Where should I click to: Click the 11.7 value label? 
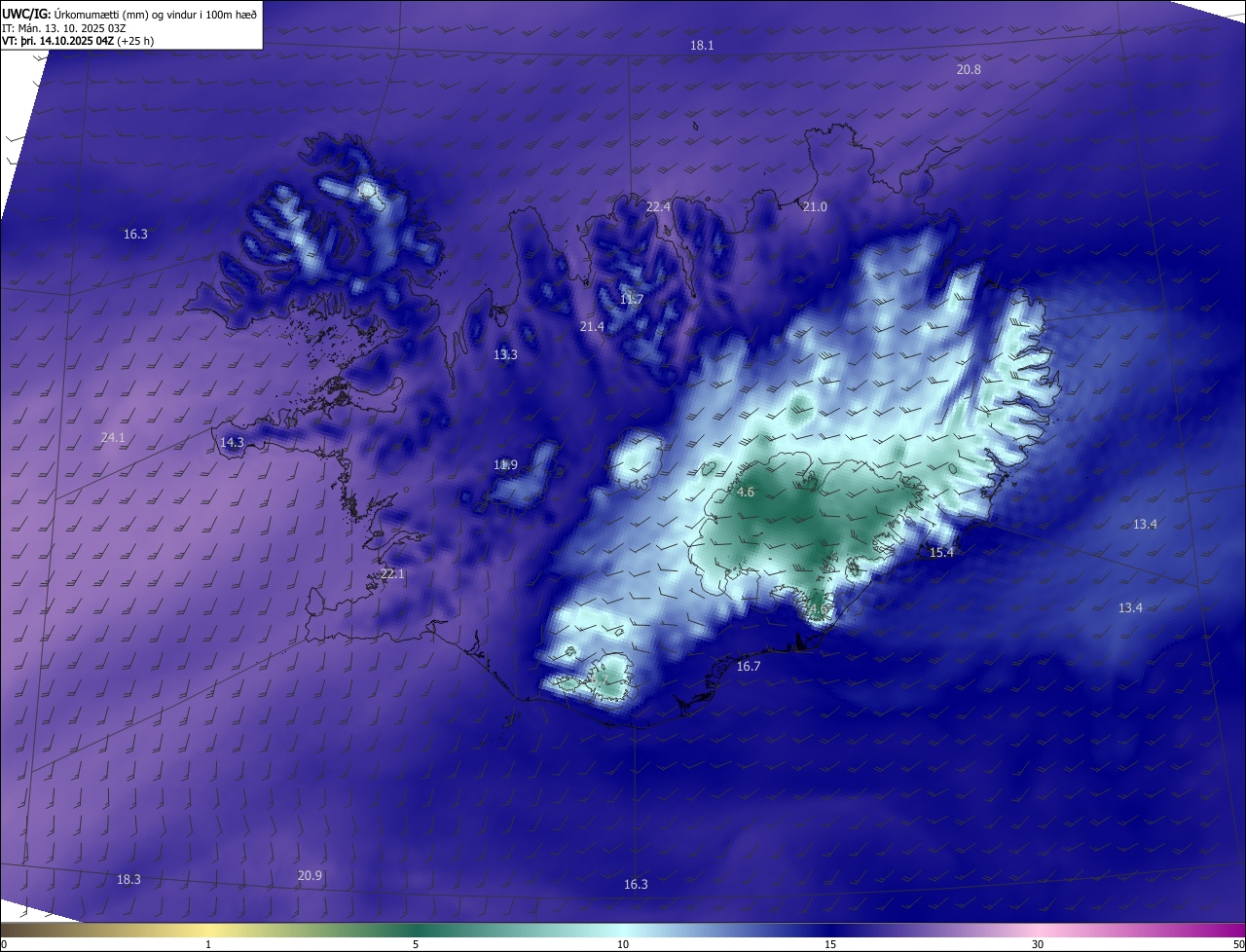pos(632,299)
